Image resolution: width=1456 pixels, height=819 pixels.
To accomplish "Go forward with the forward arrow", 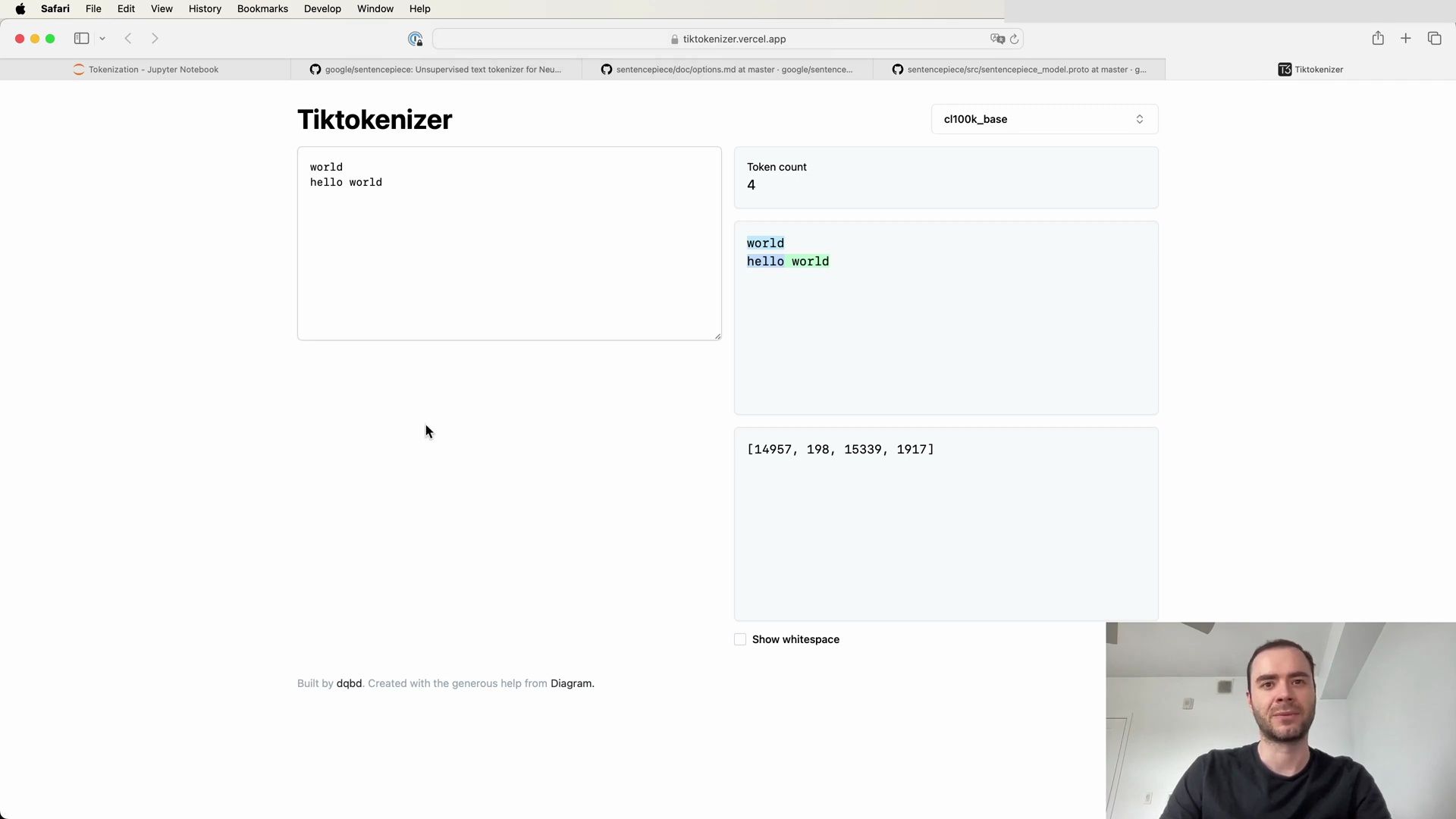I will [155, 39].
